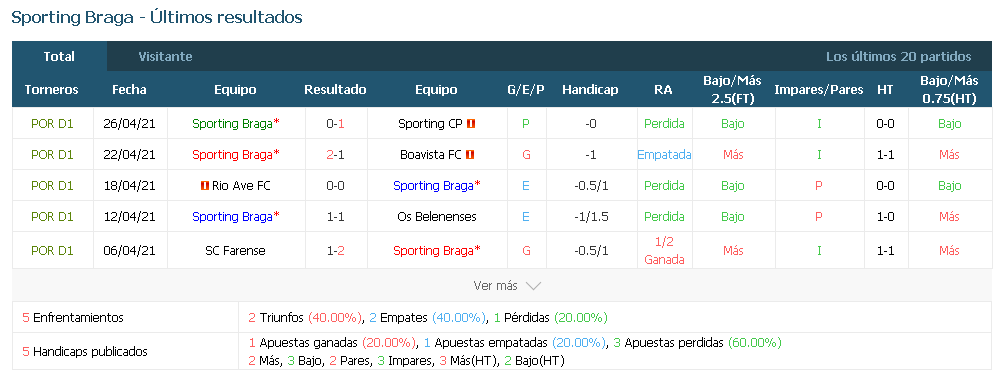Click the Impares/Pares column header
Viewport: 995px width, 382px height.
[819, 89]
